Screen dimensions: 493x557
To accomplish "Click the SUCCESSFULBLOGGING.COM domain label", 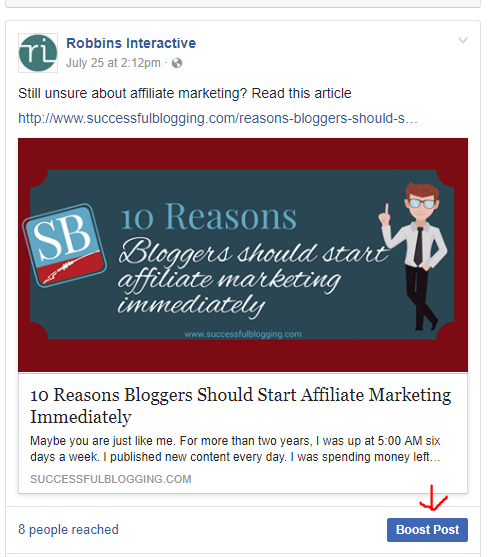I will click(x=111, y=479).
